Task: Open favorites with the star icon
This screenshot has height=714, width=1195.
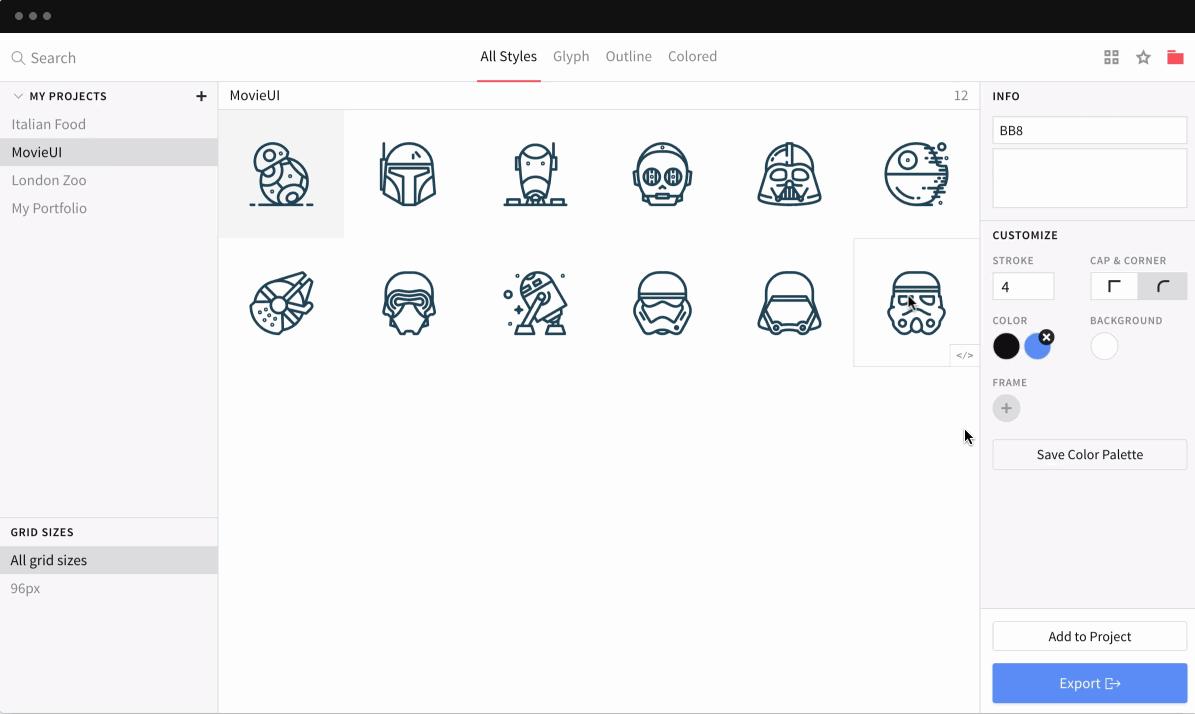Action: pyautogui.click(x=1143, y=57)
